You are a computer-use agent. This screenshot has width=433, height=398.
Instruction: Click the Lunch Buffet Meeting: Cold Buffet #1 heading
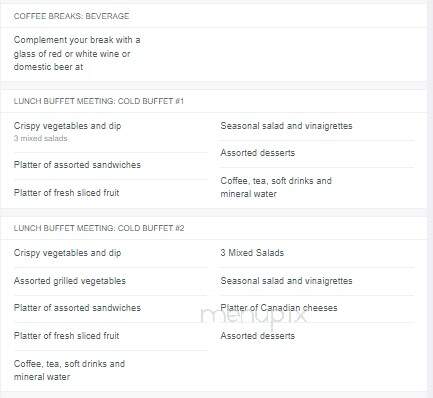[x=99, y=101]
